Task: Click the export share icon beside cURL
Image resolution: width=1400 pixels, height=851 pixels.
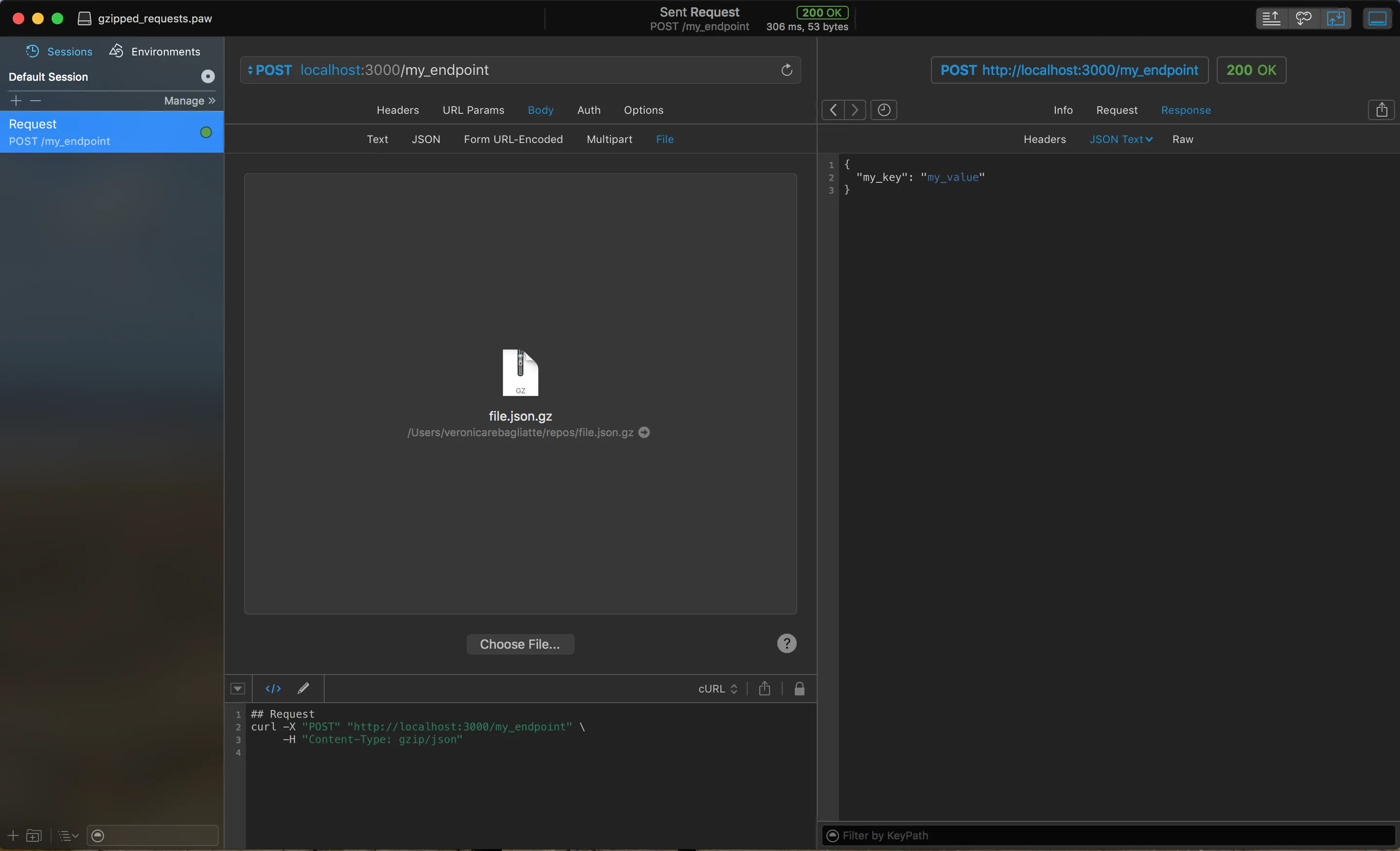Action: 764,689
